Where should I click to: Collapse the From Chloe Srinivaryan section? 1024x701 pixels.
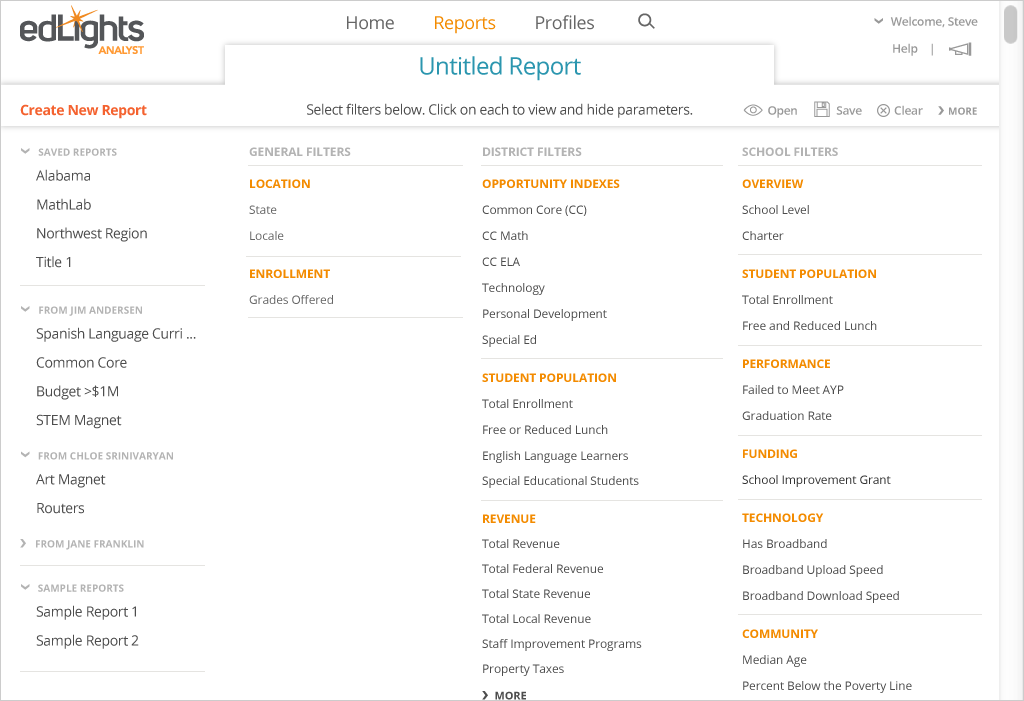click(25, 455)
